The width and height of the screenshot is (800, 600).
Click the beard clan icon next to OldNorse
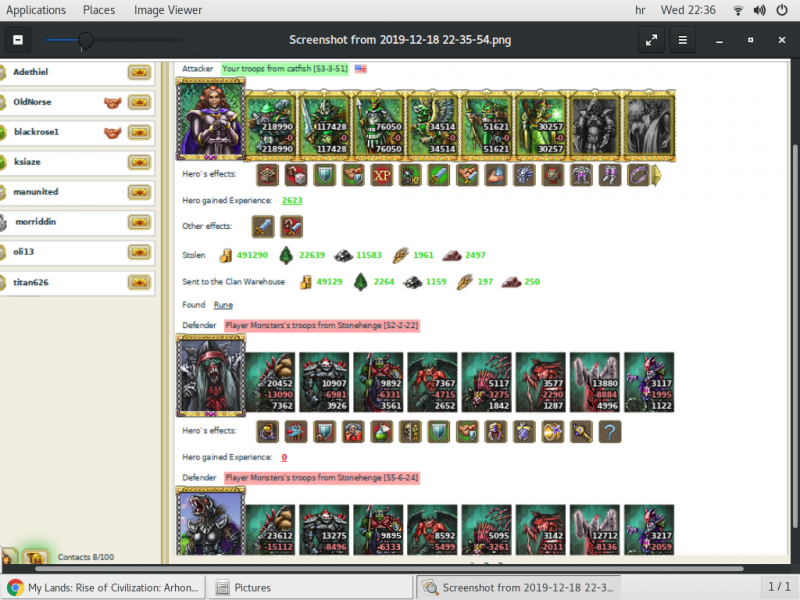[113, 101]
